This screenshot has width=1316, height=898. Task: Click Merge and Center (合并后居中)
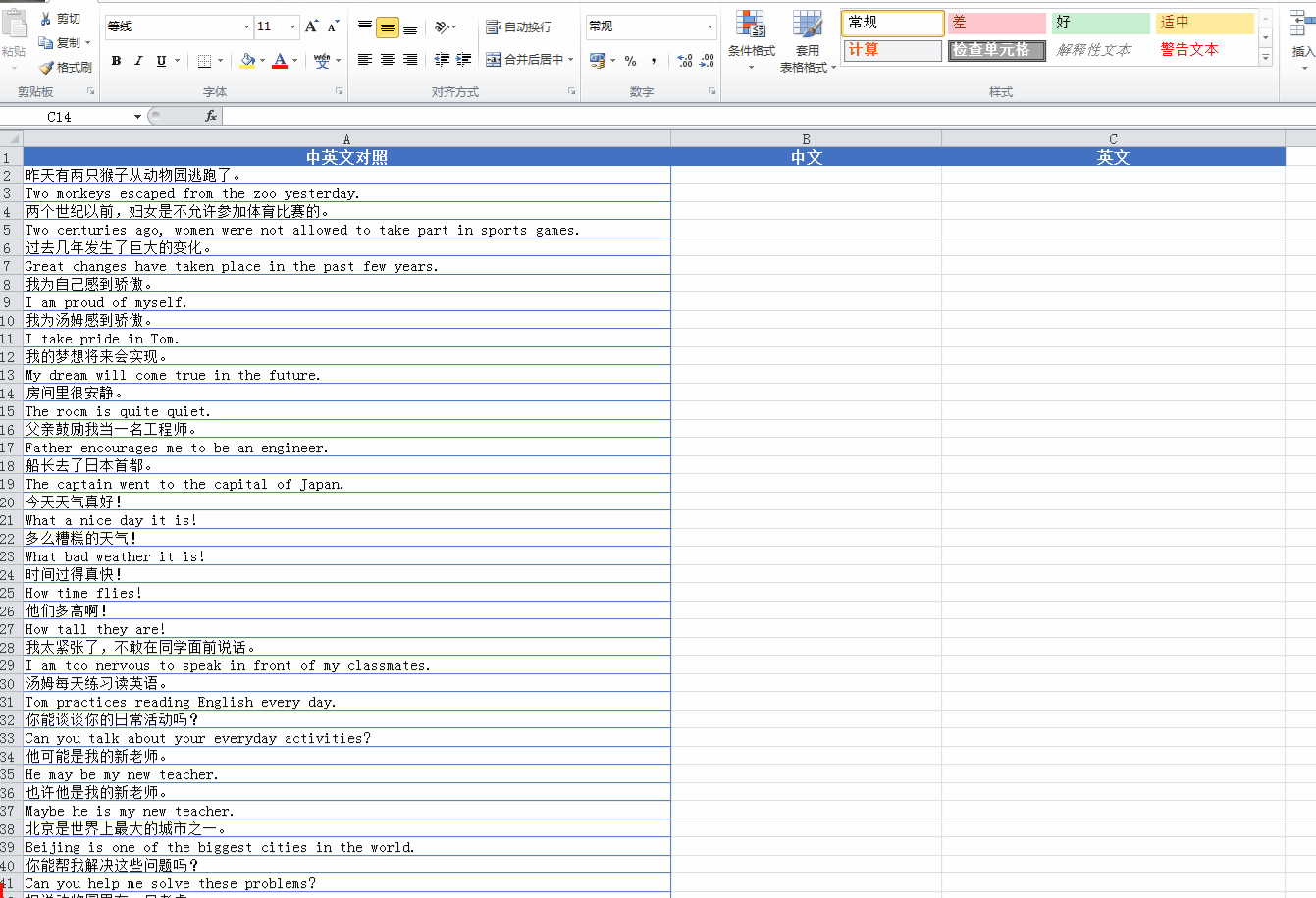click(x=525, y=60)
